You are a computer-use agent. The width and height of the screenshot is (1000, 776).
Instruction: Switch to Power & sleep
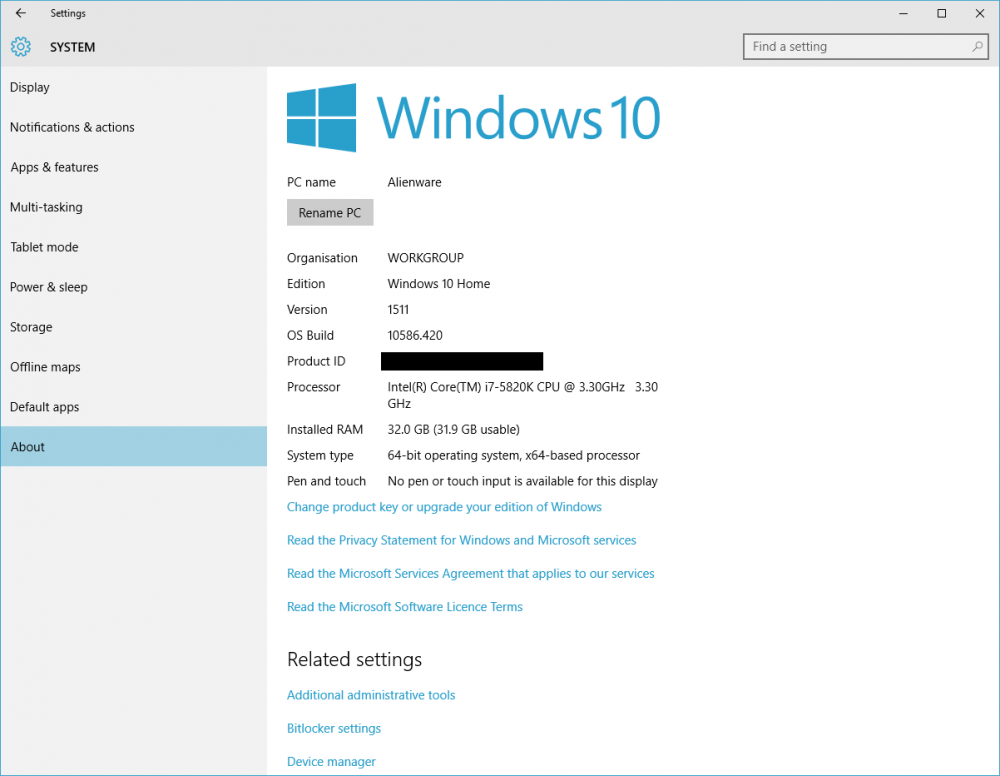point(133,287)
